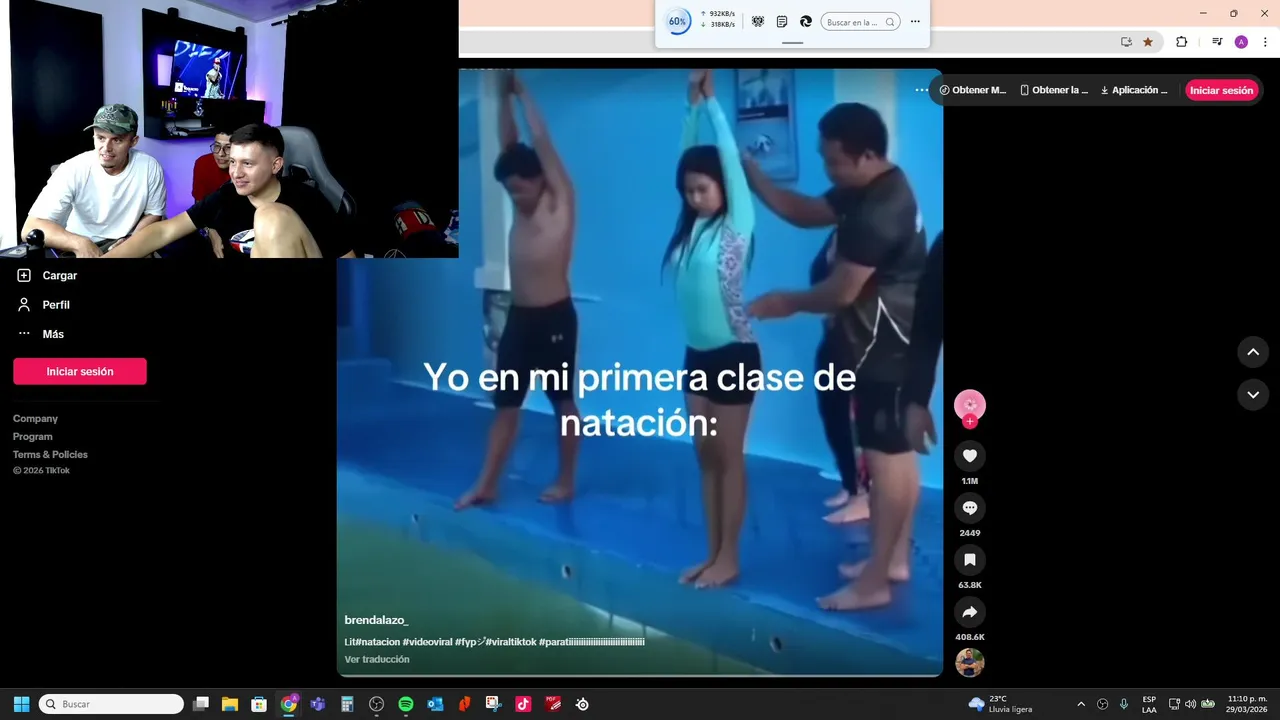The image size is (1280, 720).
Task: Click the microphone tray icon
Action: pos(1124,704)
